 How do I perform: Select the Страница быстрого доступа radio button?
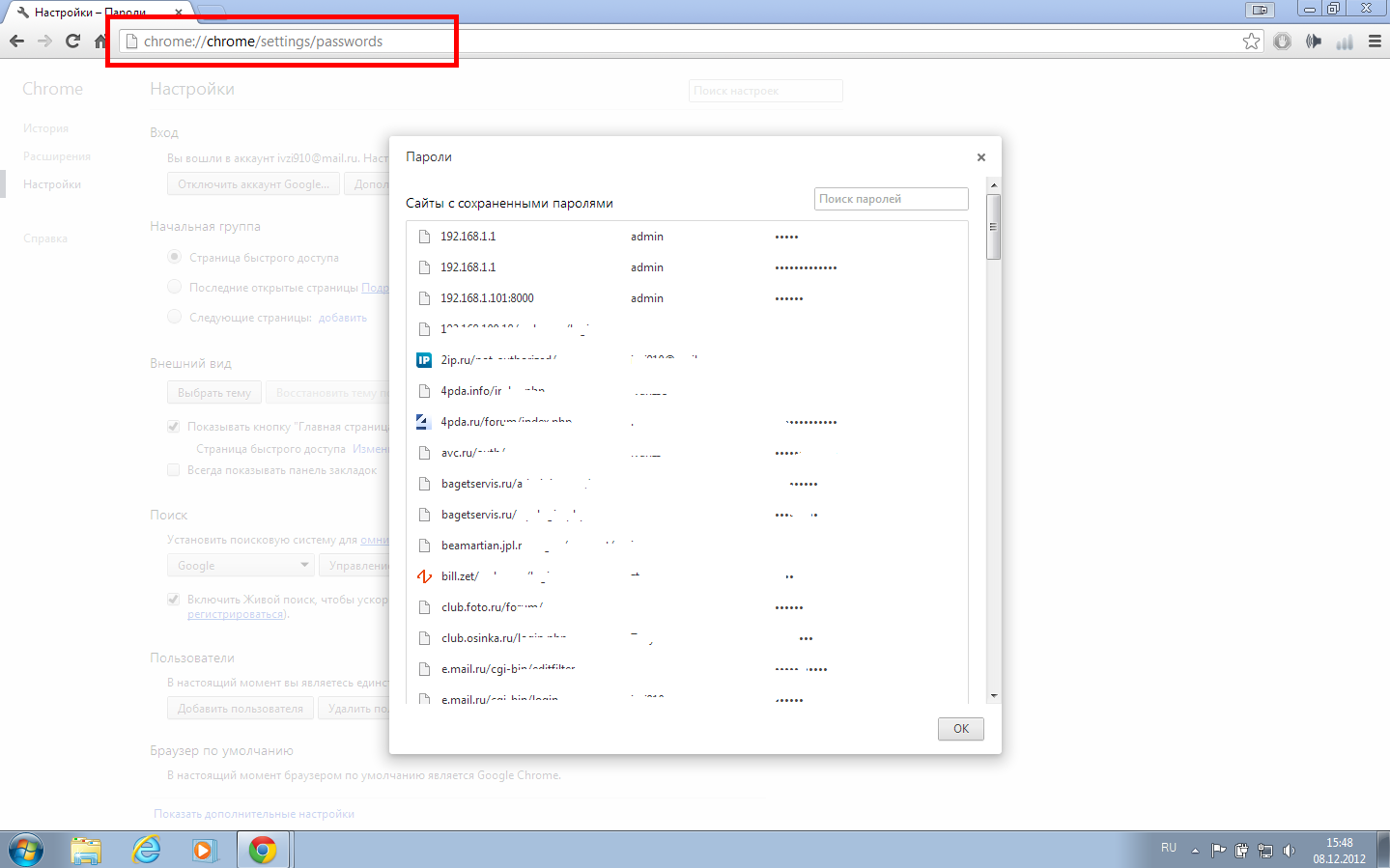point(174,257)
